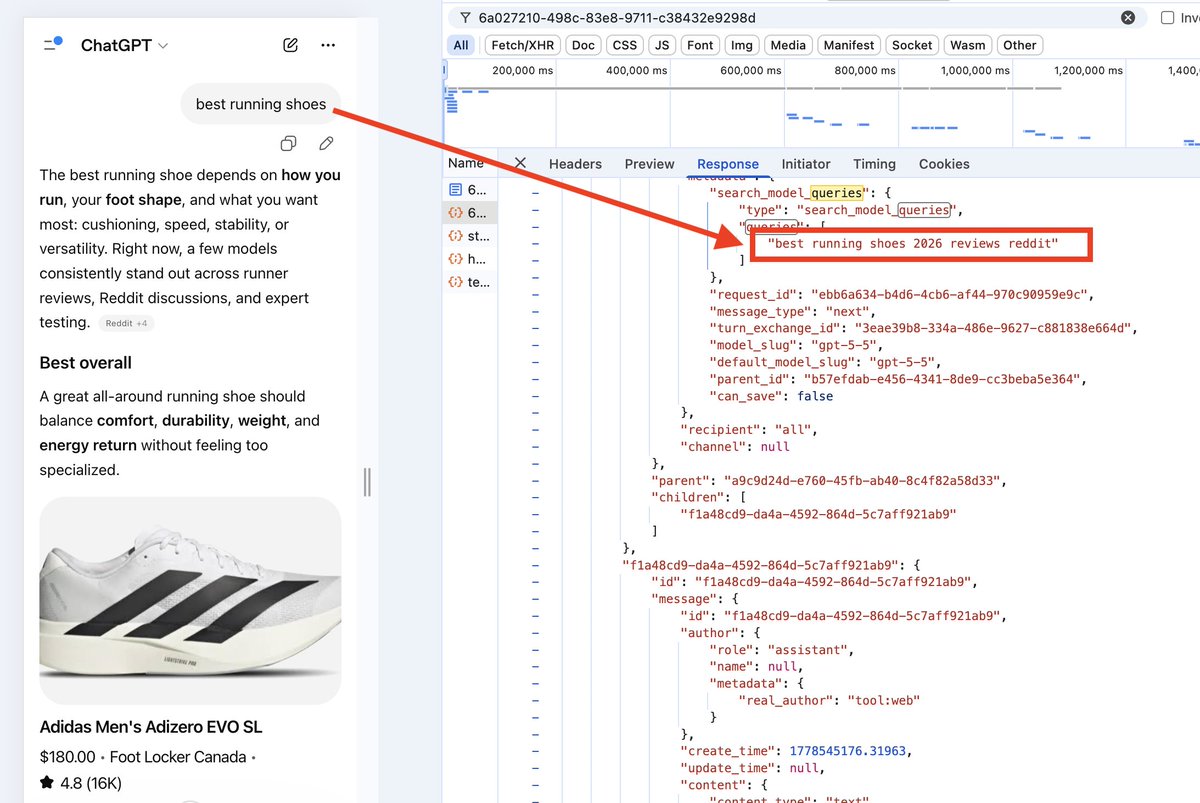Switch to the Cookies tab
The height and width of the screenshot is (803, 1200).
click(x=944, y=164)
